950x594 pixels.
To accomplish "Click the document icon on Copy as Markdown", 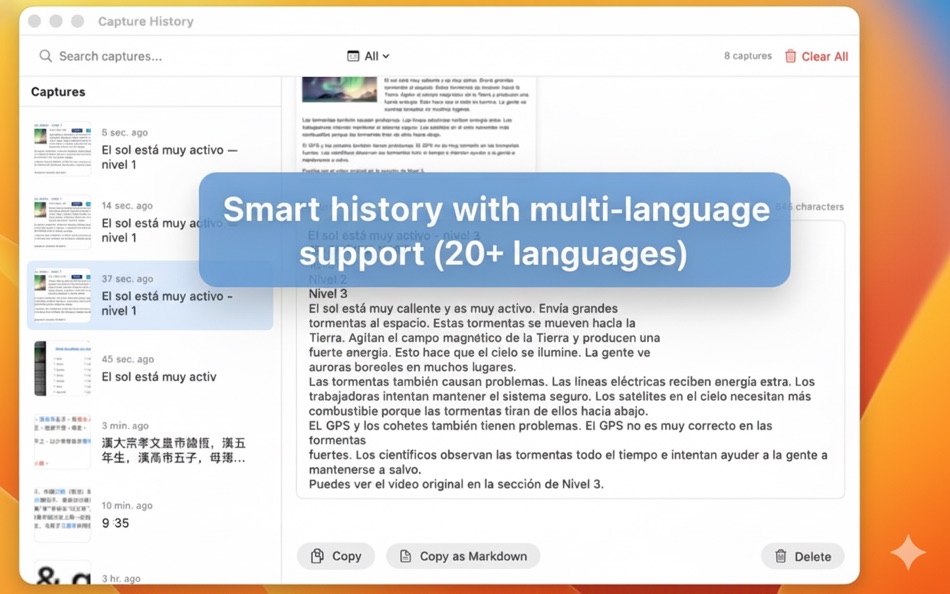I will point(406,555).
